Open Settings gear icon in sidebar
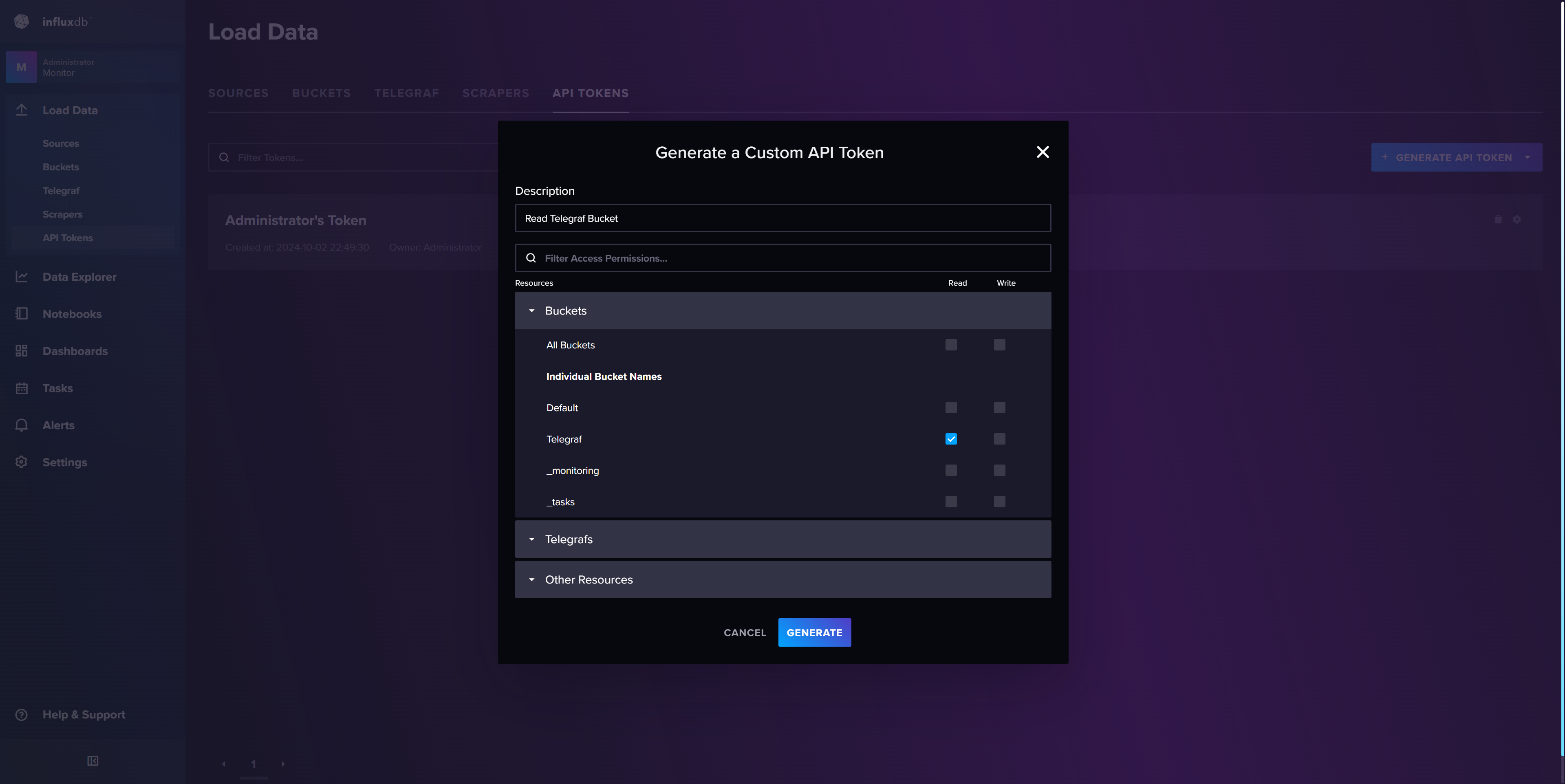Viewport: 1565px width, 784px height. (21, 462)
